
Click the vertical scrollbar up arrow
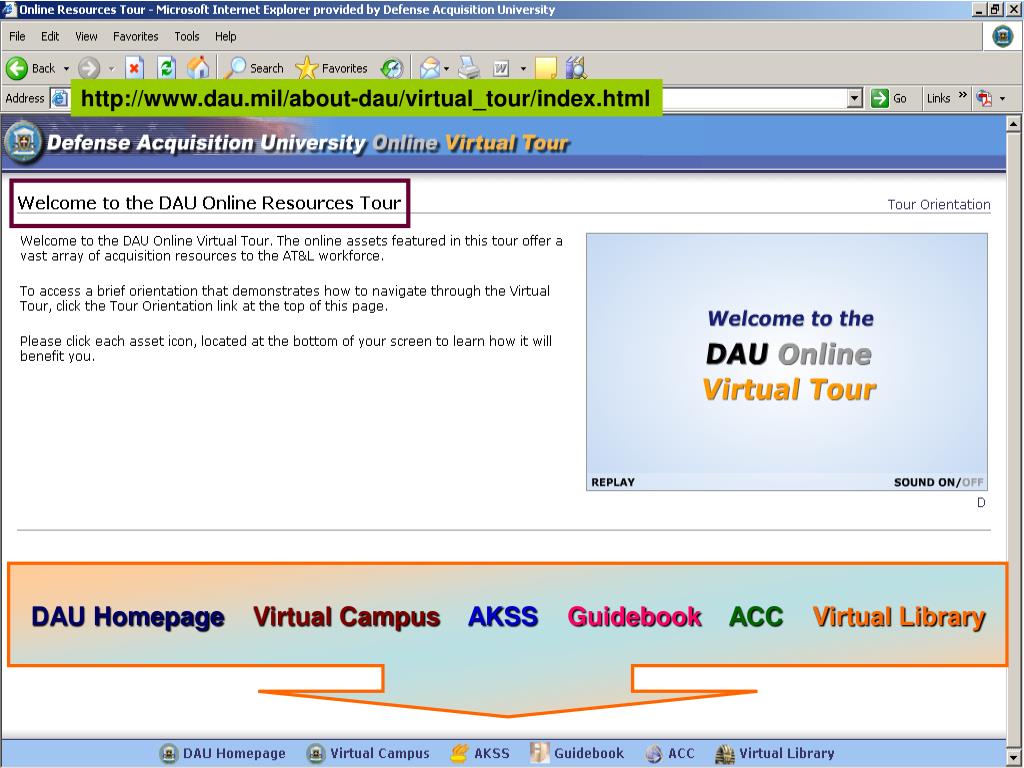pos(1014,123)
